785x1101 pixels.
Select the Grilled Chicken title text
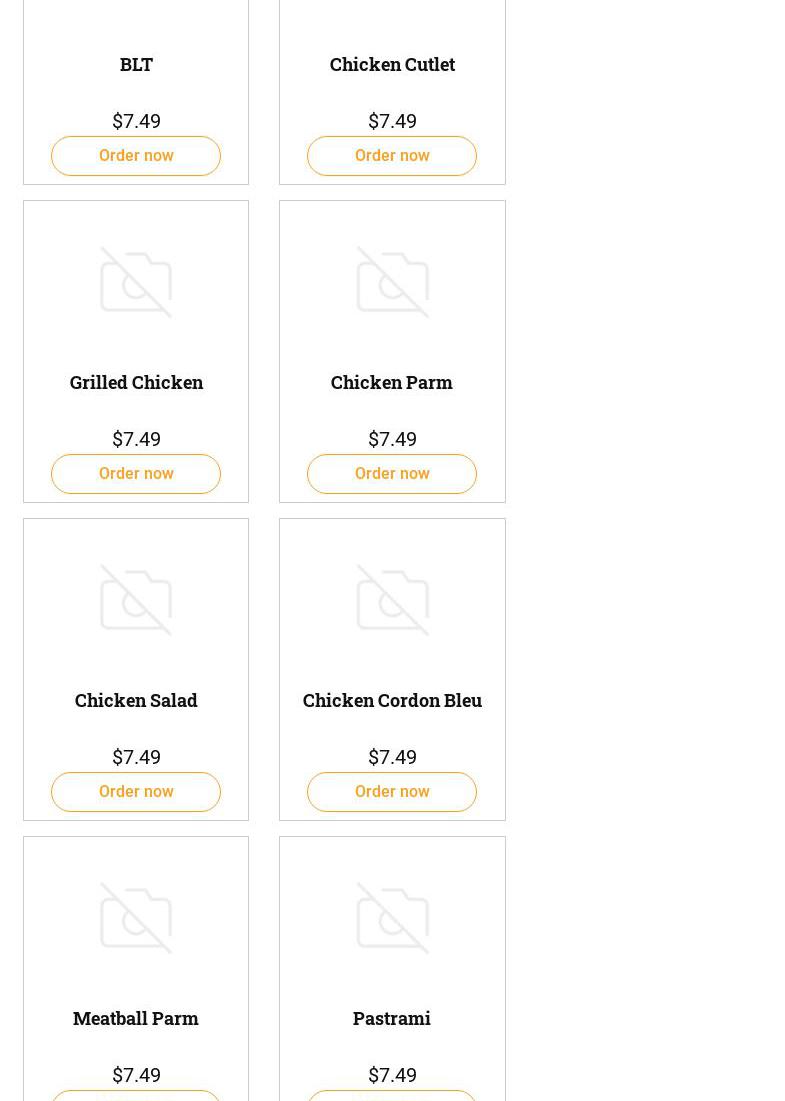pyautogui.click(x=136, y=382)
